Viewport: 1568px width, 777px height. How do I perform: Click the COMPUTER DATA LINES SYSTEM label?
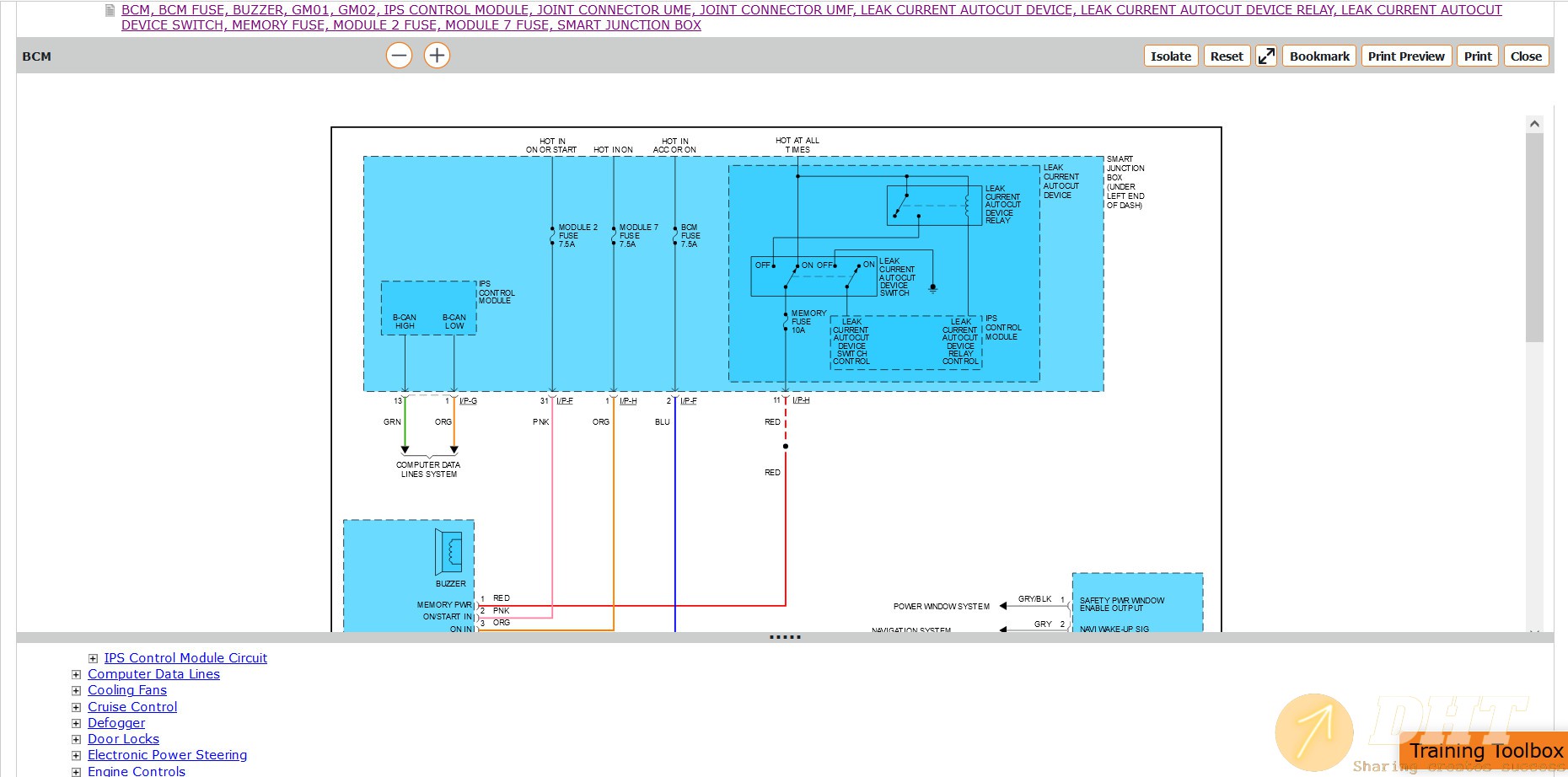[428, 469]
